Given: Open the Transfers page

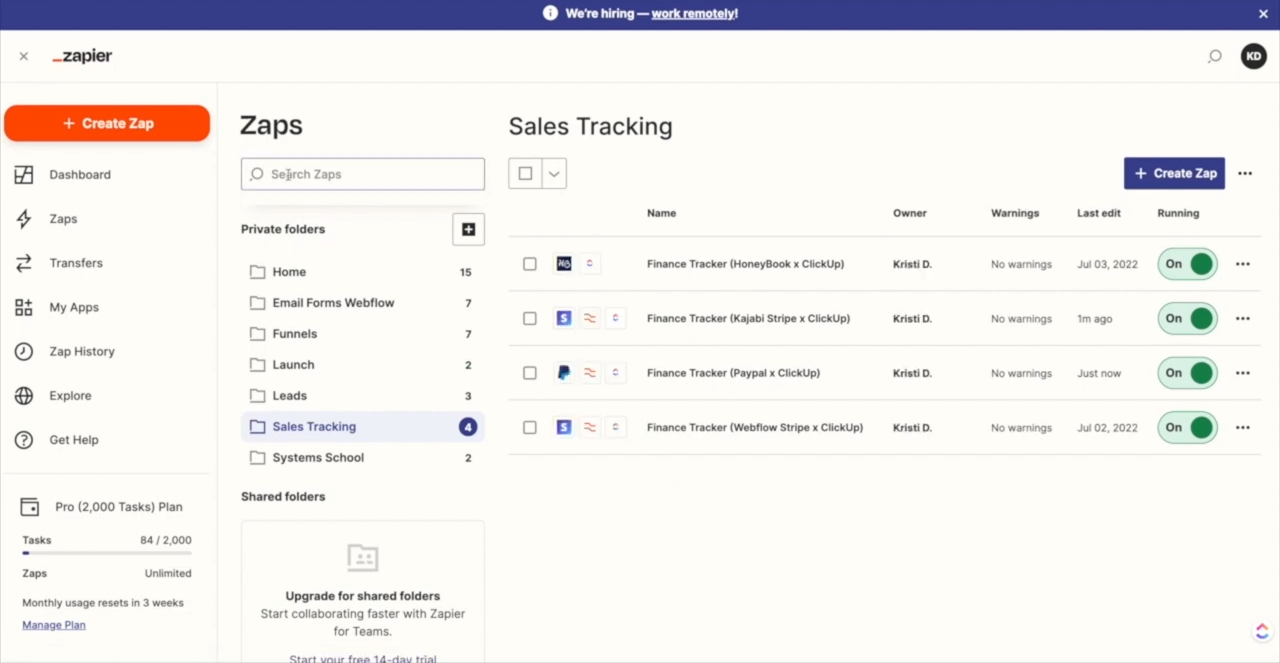Looking at the screenshot, I should pos(75,263).
